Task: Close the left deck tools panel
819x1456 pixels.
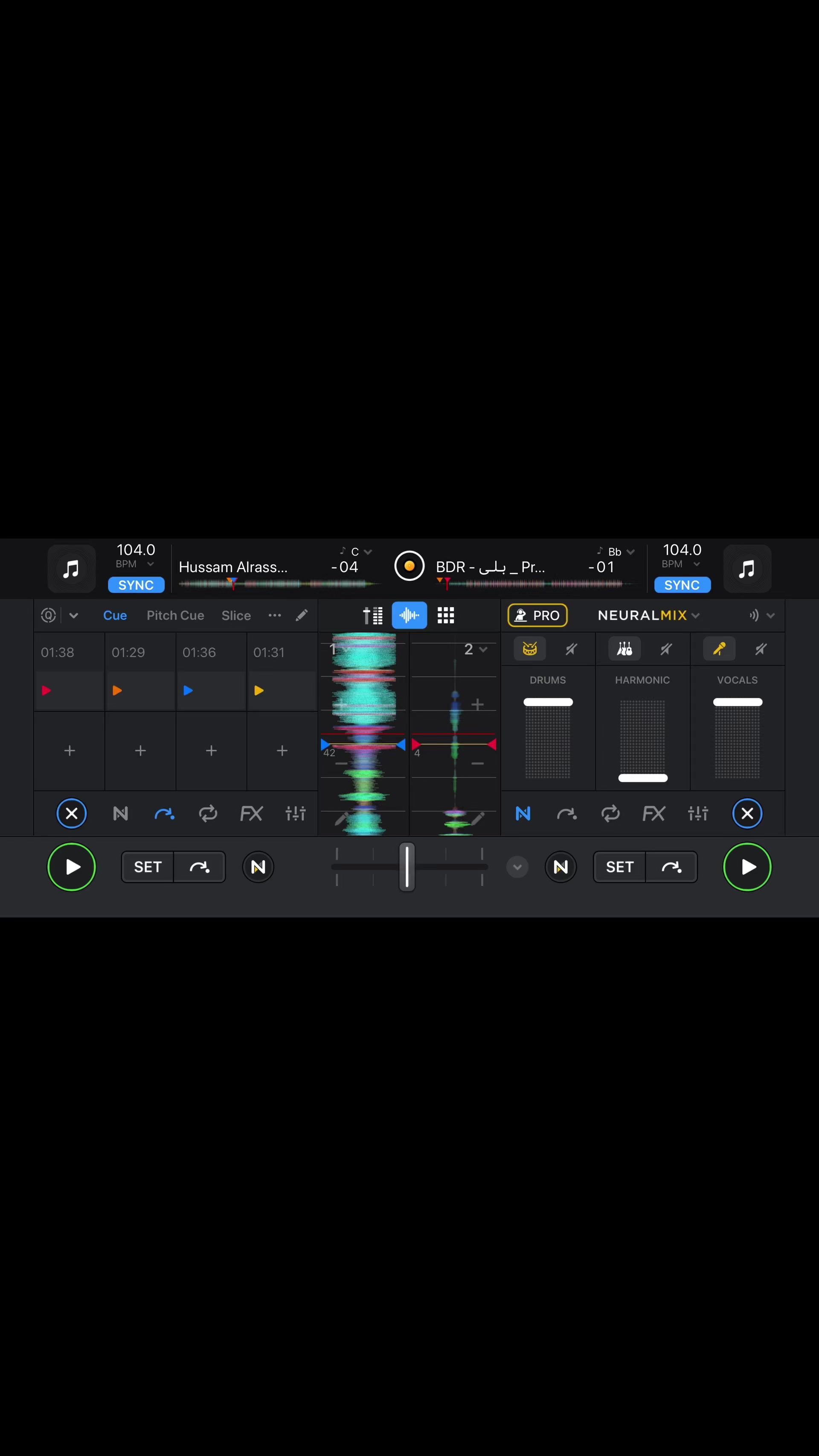Action: pos(72,813)
